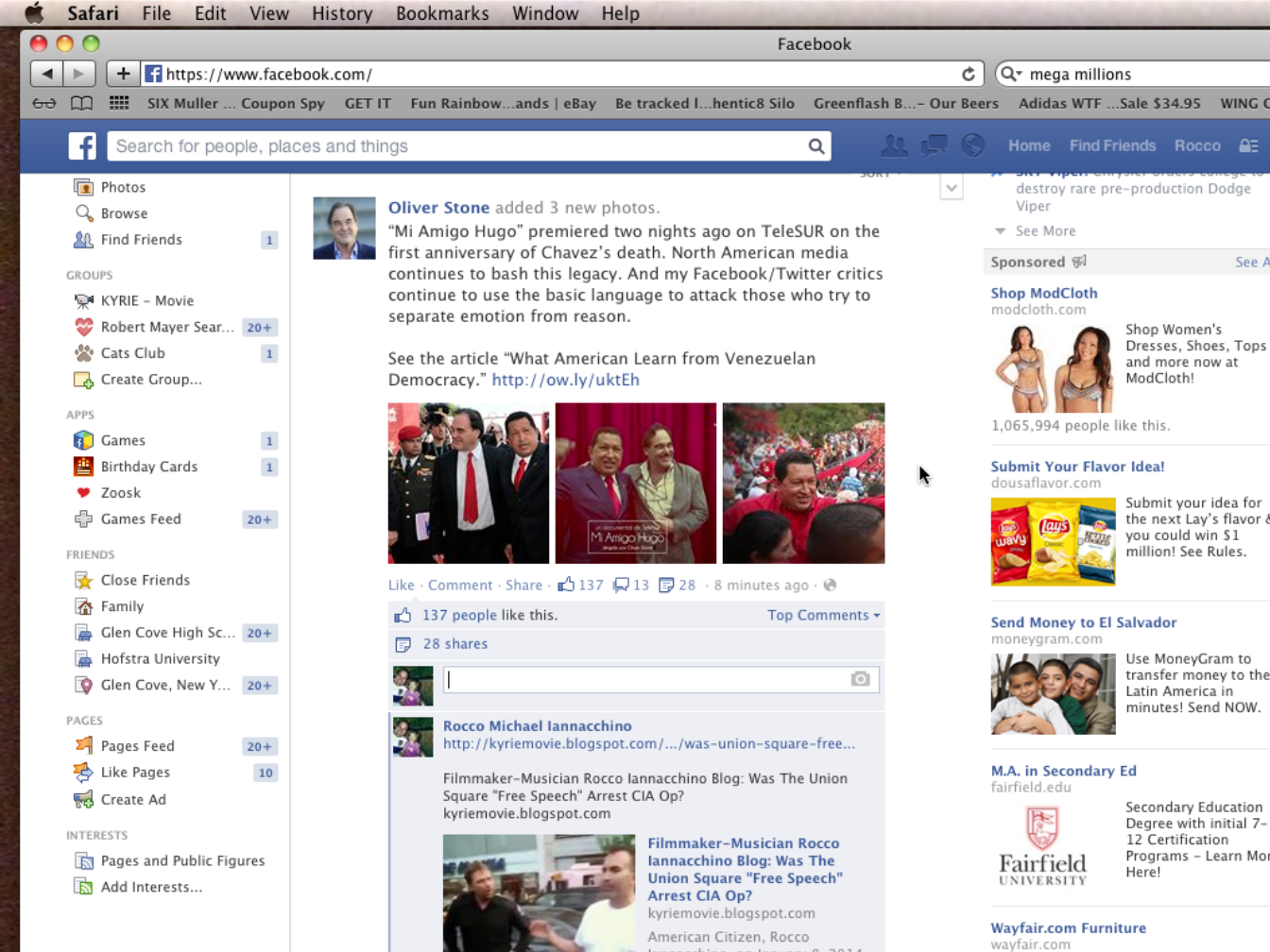Attach a photo using the camera icon

tap(860, 679)
